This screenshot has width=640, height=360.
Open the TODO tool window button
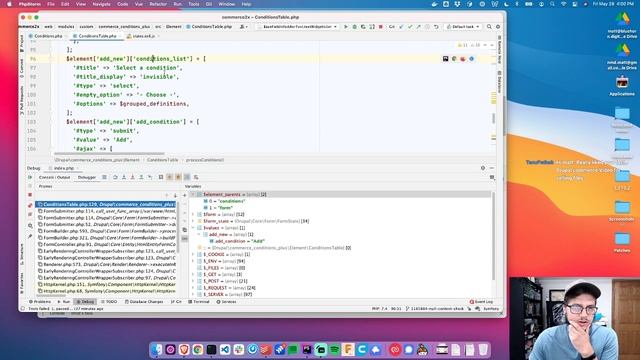[x=109, y=302]
